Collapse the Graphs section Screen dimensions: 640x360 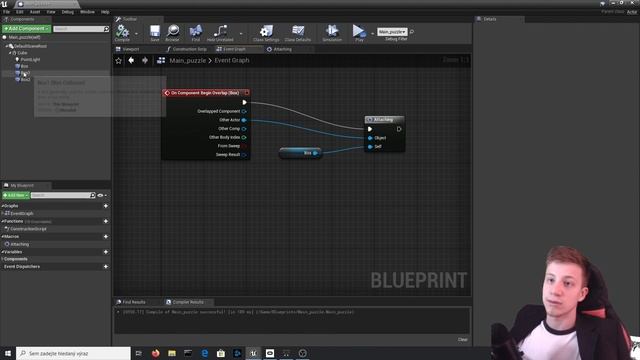(x=2, y=206)
